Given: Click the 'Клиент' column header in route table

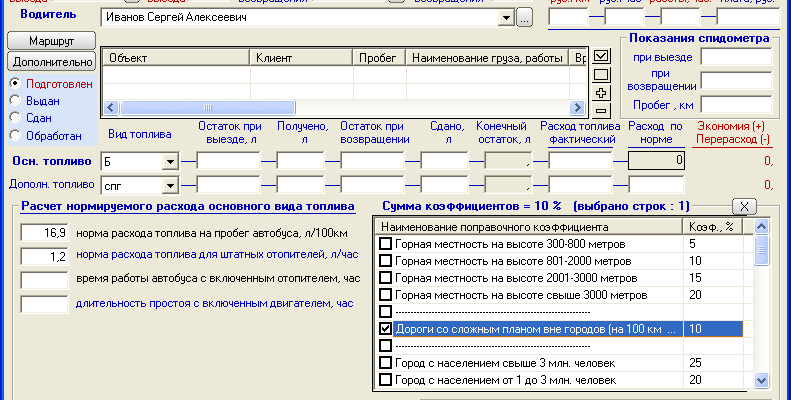Looking at the screenshot, I should click(x=300, y=59).
